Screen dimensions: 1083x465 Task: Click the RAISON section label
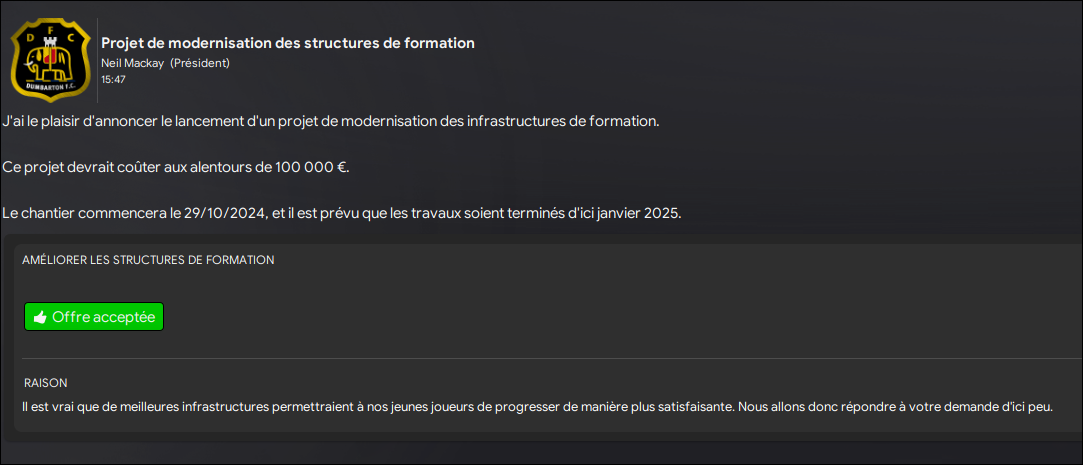point(44,382)
